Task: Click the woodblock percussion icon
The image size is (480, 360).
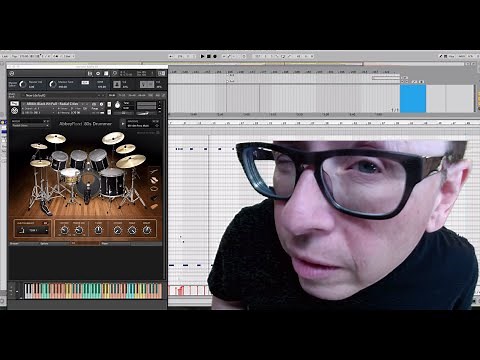Action: point(154,206)
